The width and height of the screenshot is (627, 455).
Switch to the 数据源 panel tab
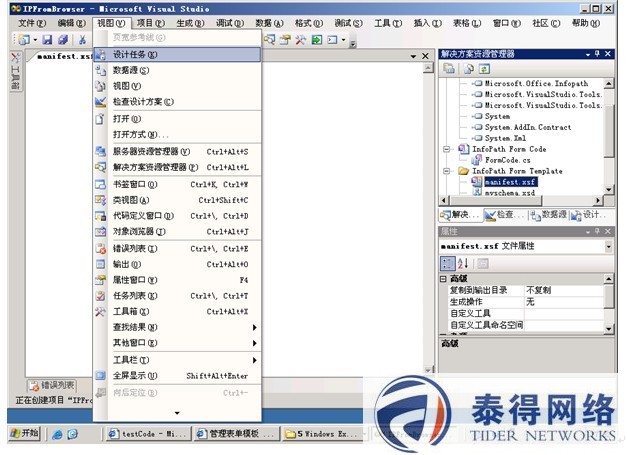click(548, 215)
